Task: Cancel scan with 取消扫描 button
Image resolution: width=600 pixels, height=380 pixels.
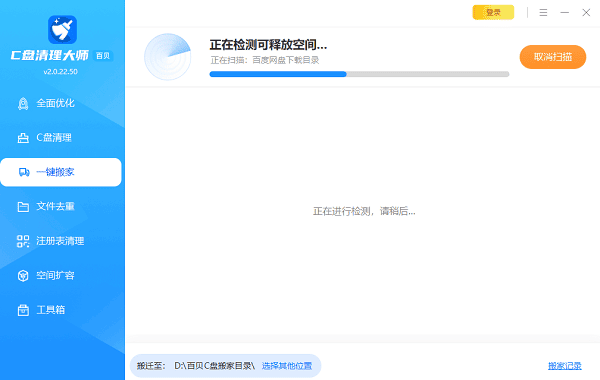Action: pyautogui.click(x=553, y=57)
